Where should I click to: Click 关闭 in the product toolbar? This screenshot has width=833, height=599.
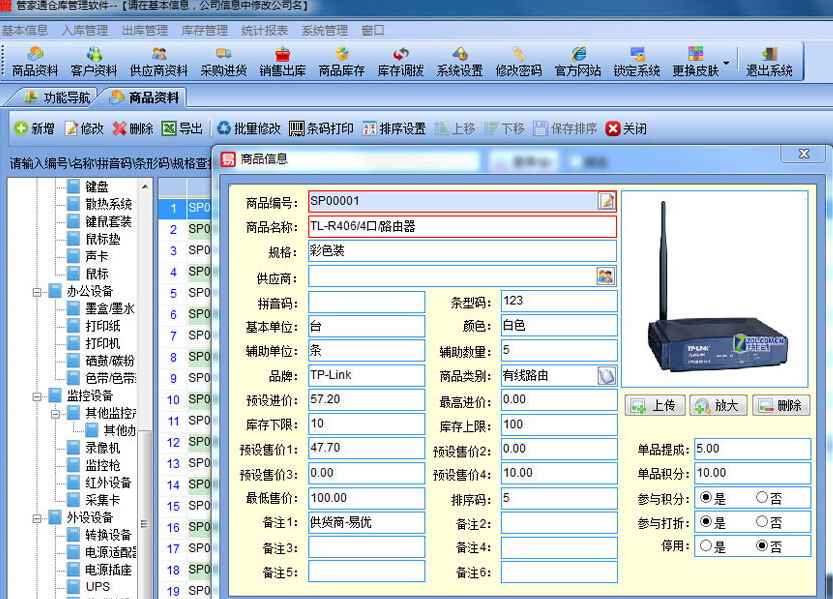coord(626,129)
